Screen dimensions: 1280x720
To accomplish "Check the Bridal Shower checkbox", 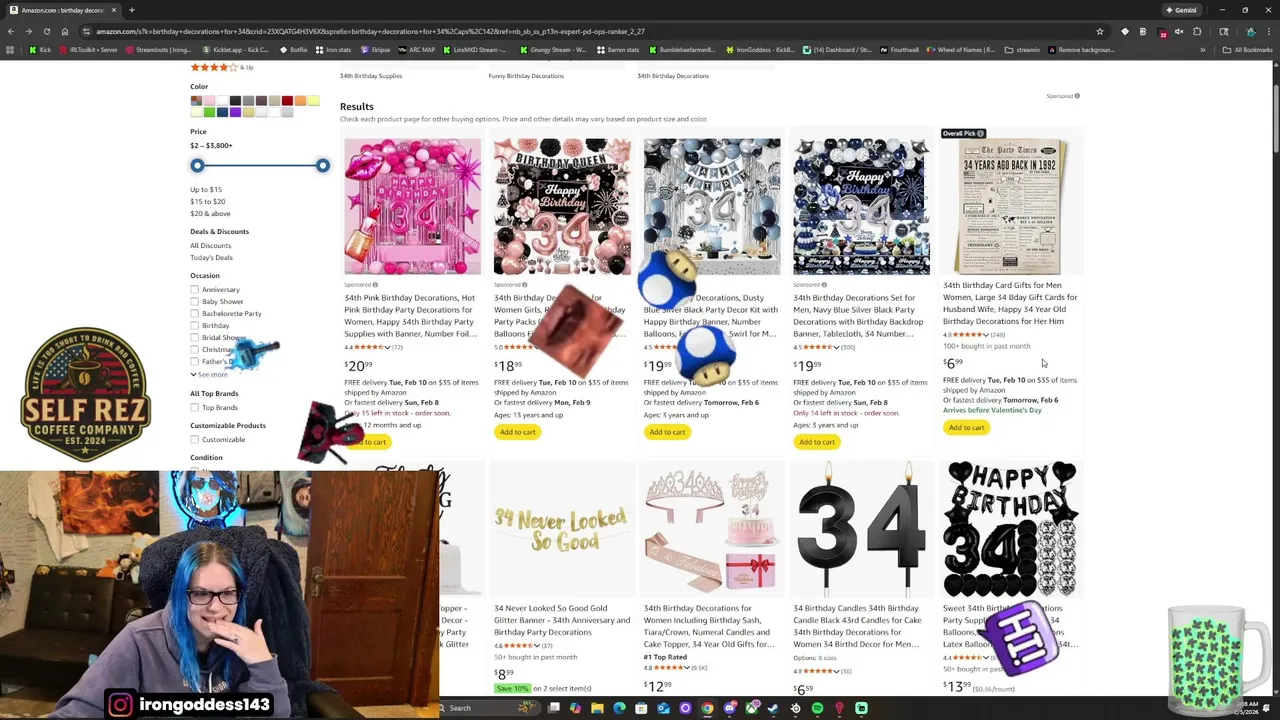I will (195, 337).
